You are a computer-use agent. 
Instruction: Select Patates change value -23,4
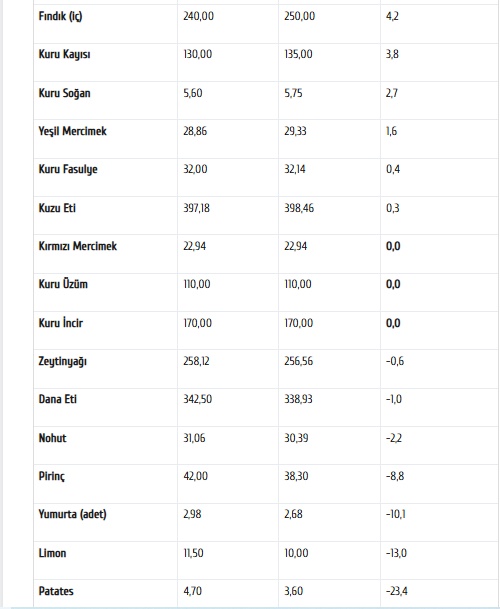pyautogui.click(x=397, y=591)
